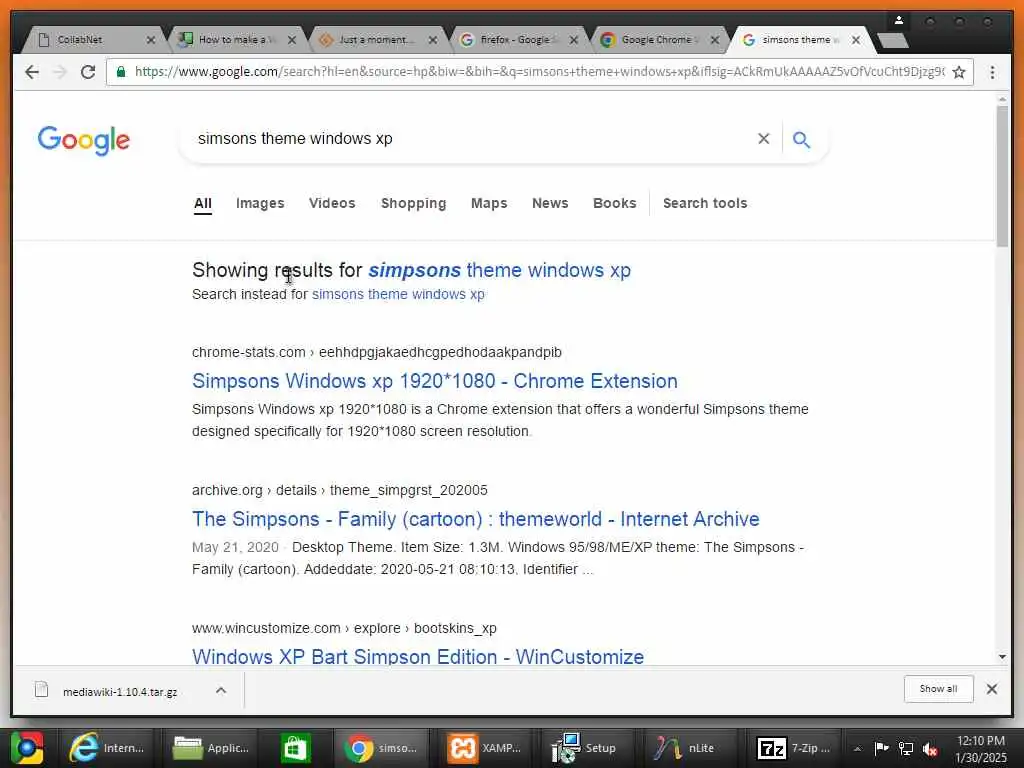Image resolution: width=1024 pixels, height=768 pixels.
Task: Open Internet Explorer from taskbar
Action: [x=106, y=748]
